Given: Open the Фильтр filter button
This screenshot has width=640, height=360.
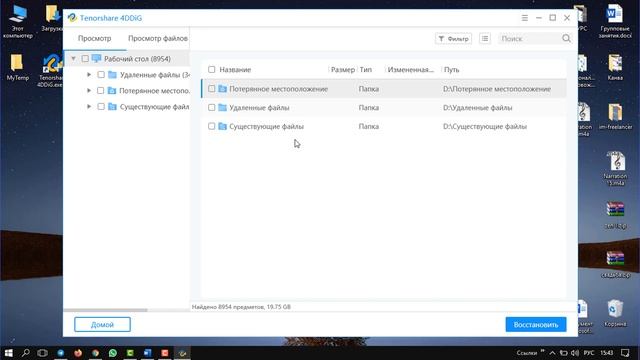Looking at the screenshot, I should (453, 38).
